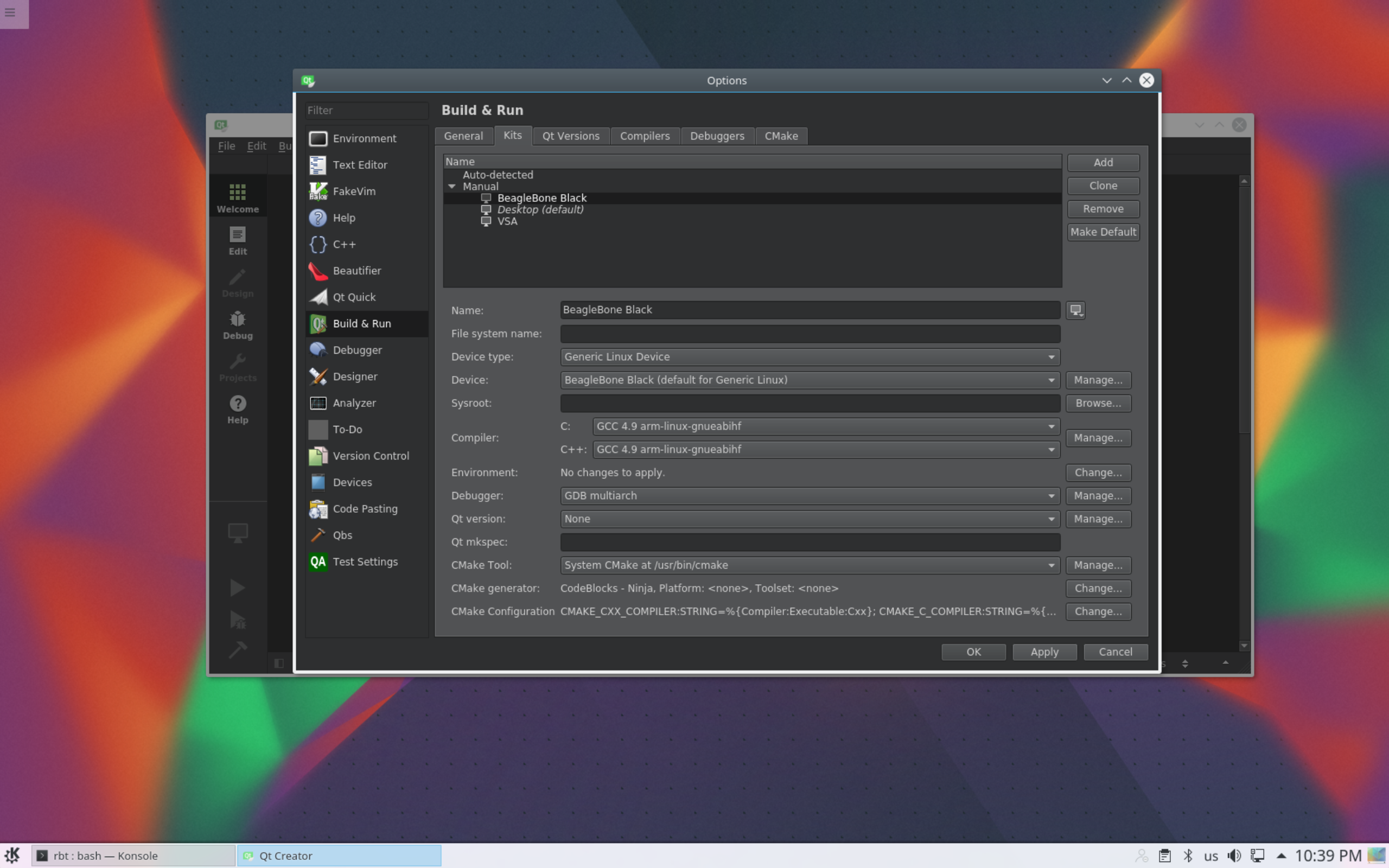This screenshot has width=1389, height=868.
Task: Click the File system name field
Action: tap(810, 334)
